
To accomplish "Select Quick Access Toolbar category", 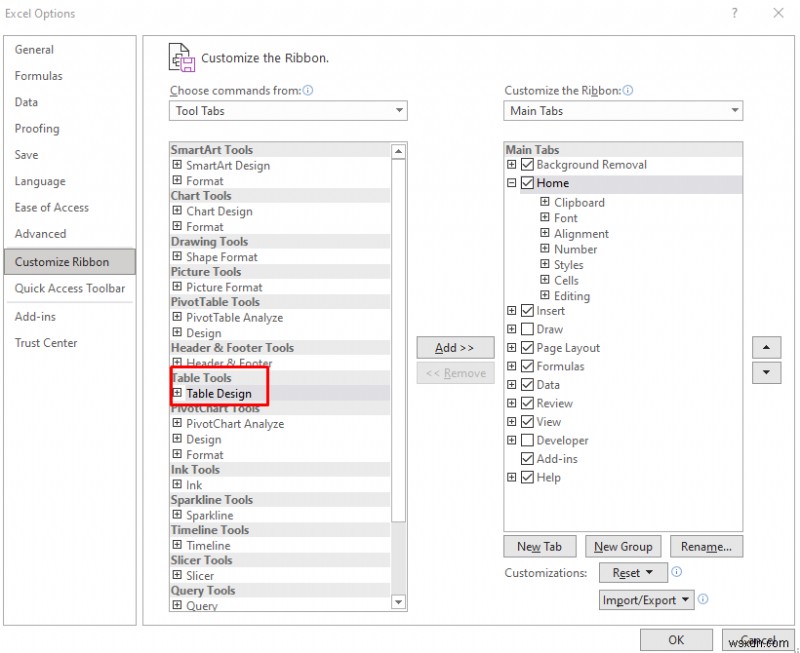I will click(70, 288).
